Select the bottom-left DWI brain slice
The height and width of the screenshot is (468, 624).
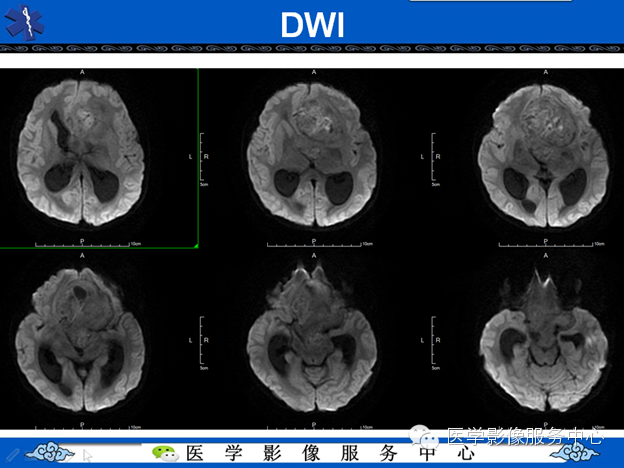tap(81, 339)
